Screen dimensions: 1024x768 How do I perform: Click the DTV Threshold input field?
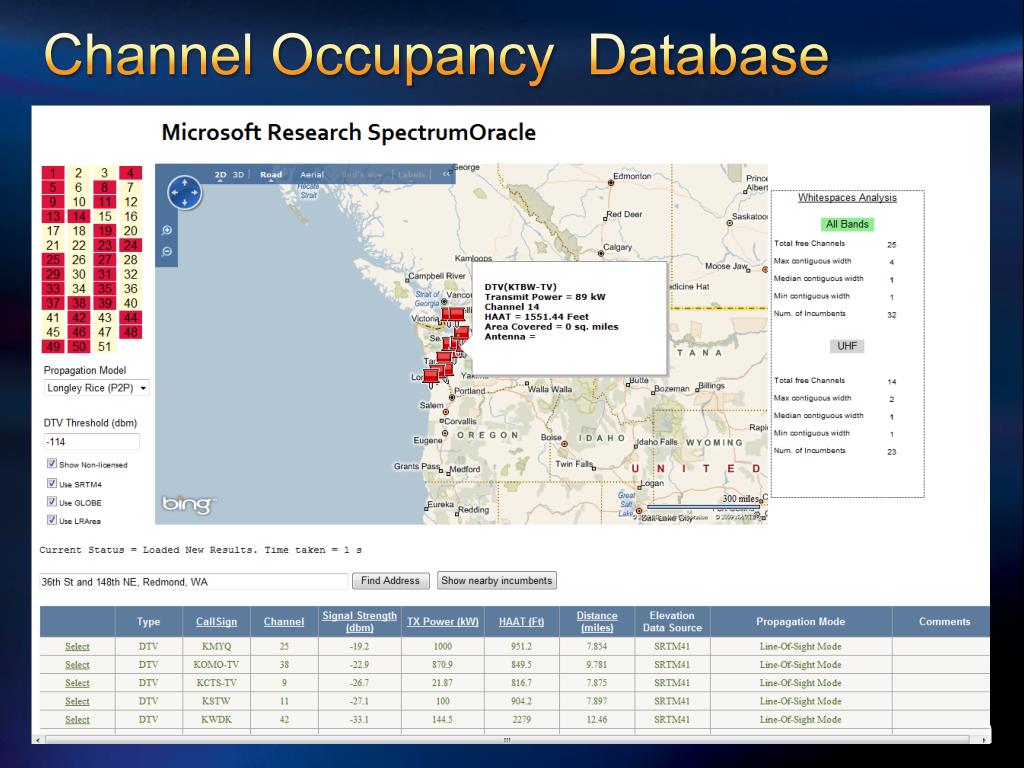coord(91,441)
